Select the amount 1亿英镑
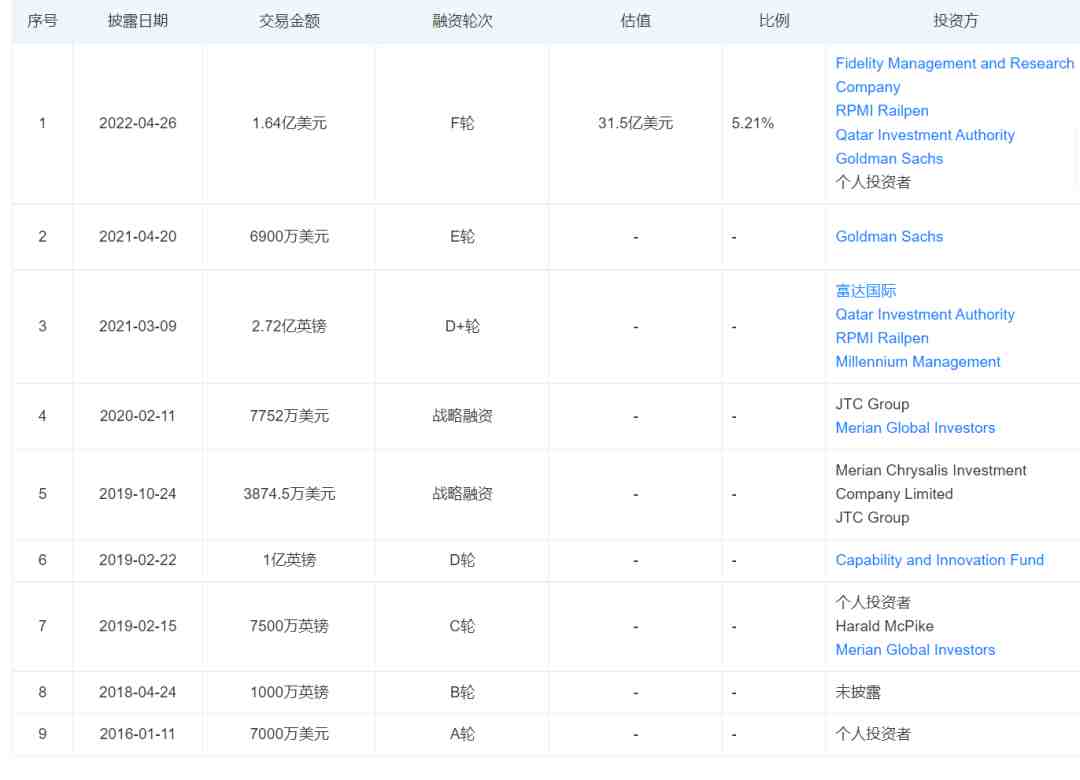The image size is (1080, 780). 289,560
